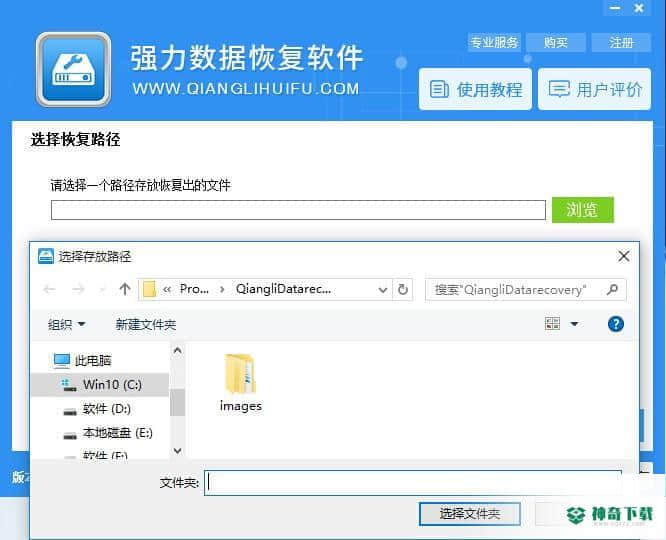Click the 购买 purchase item
The width and height of the screenshot is (666, 540).
click(556, 42)
